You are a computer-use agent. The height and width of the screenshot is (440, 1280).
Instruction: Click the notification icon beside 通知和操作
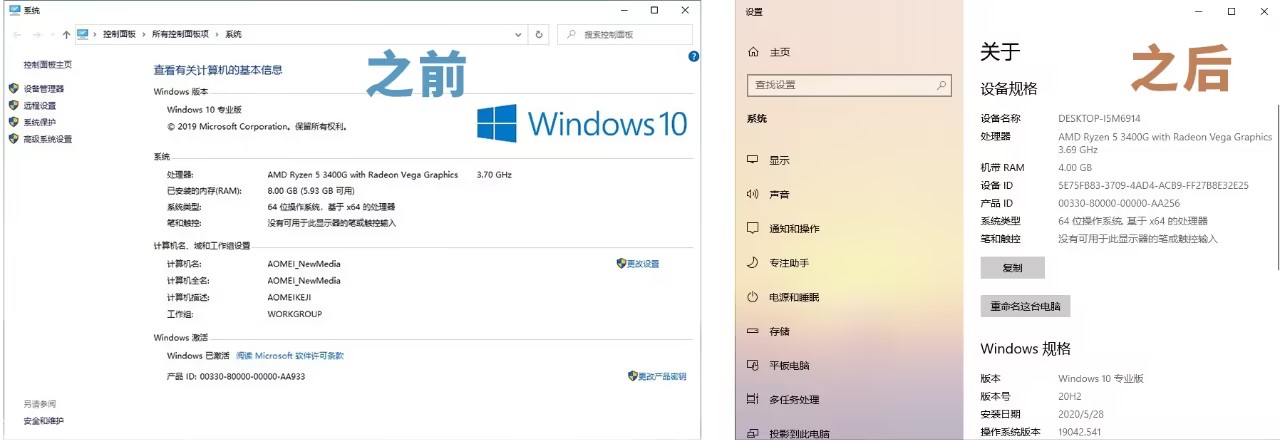753,228
